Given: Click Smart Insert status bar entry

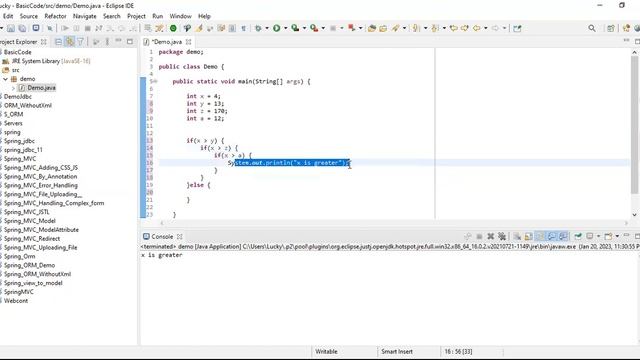Looking at the screenshot, I should click(x=397, y=351).
